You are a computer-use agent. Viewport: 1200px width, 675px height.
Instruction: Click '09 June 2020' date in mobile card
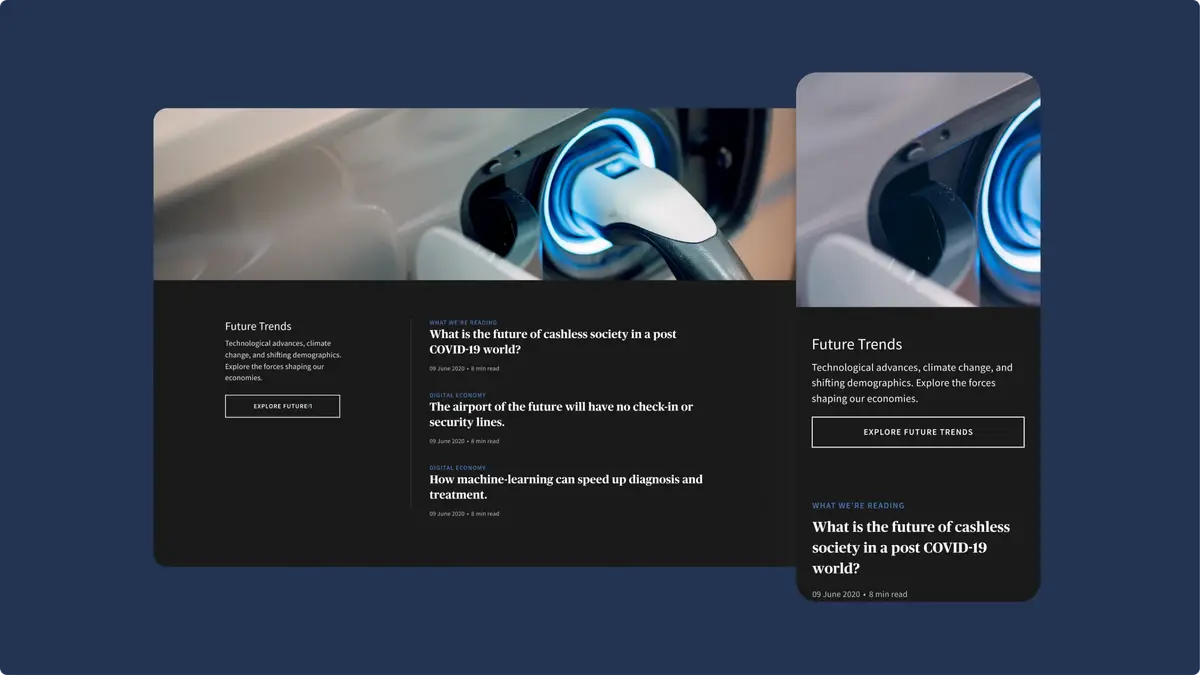(836, 594)
